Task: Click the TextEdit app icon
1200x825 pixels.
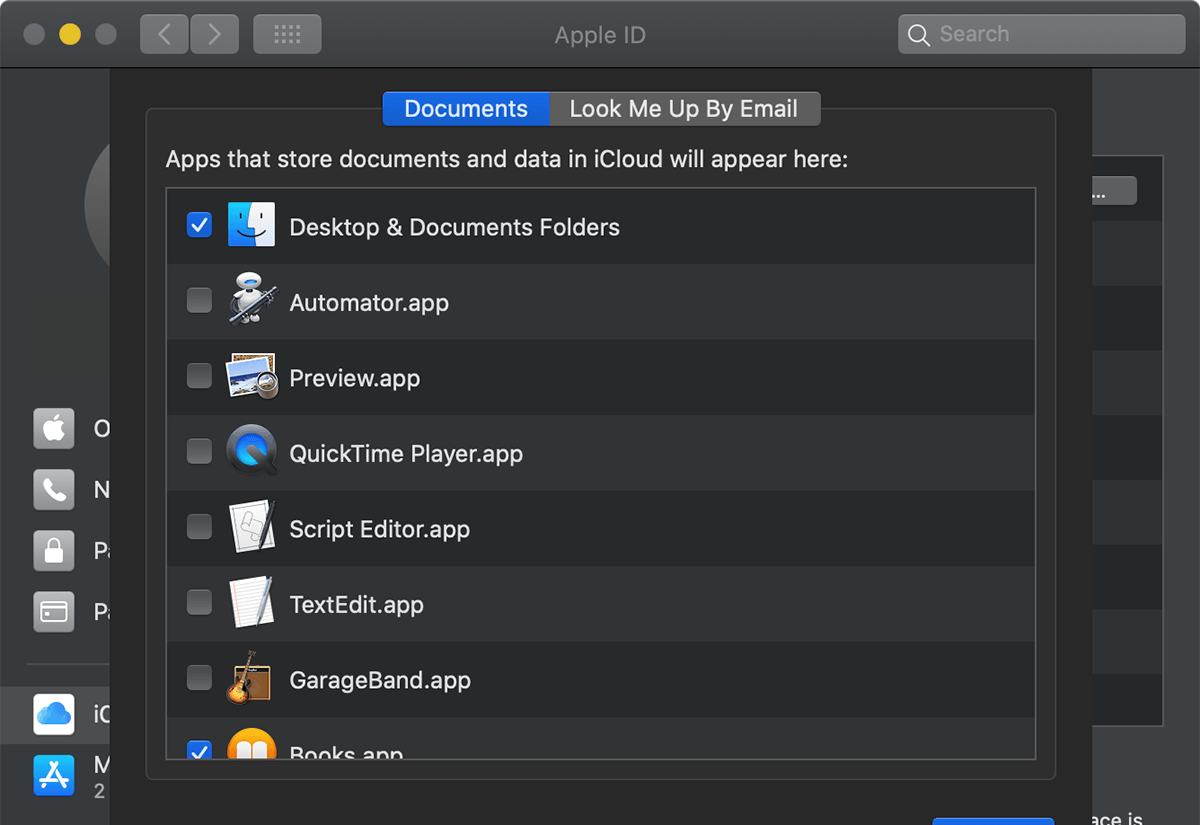Action: click(251, 603)
